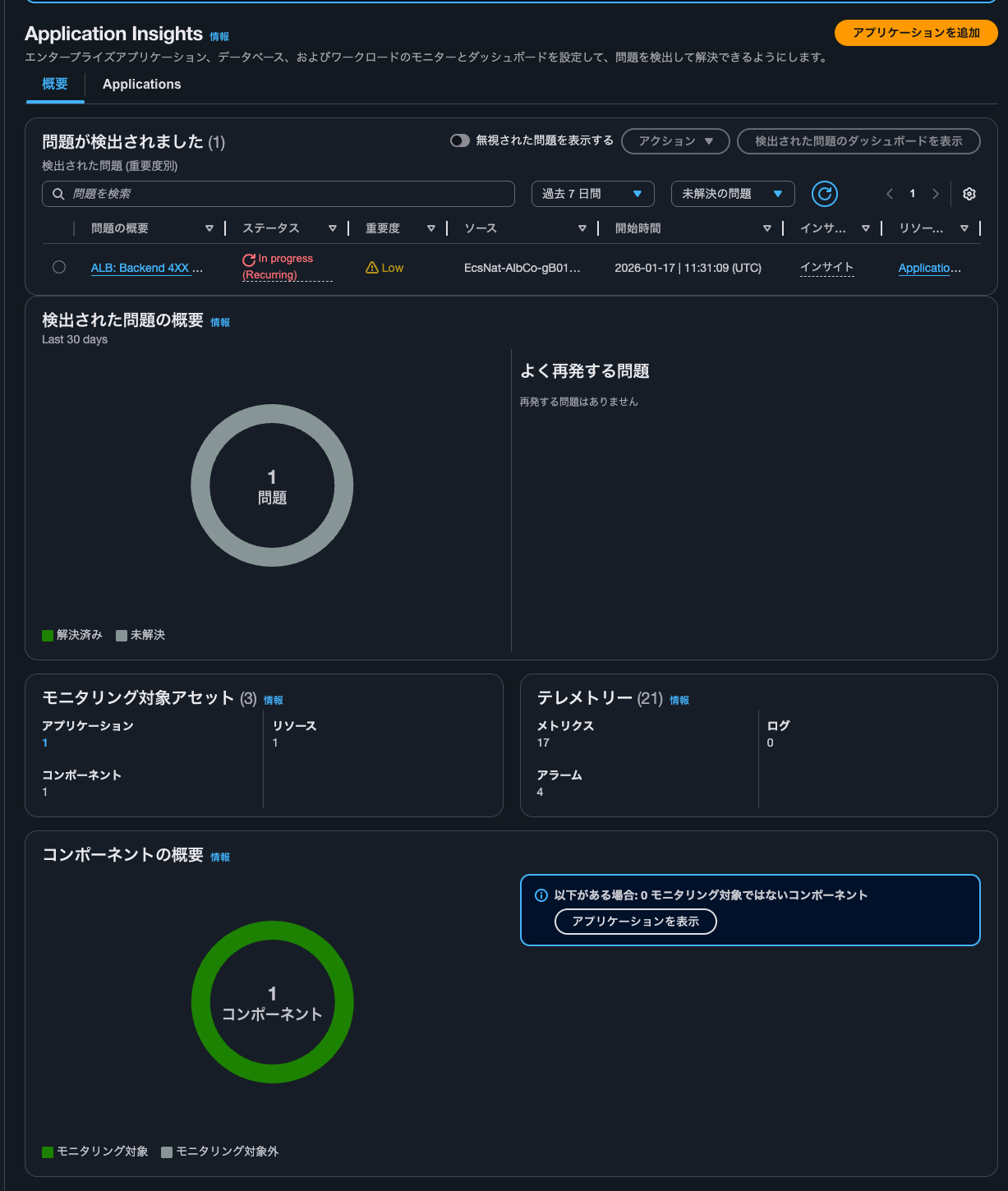
Task: Click the info circle icon in the component banner
Action: tap(542, 894)
